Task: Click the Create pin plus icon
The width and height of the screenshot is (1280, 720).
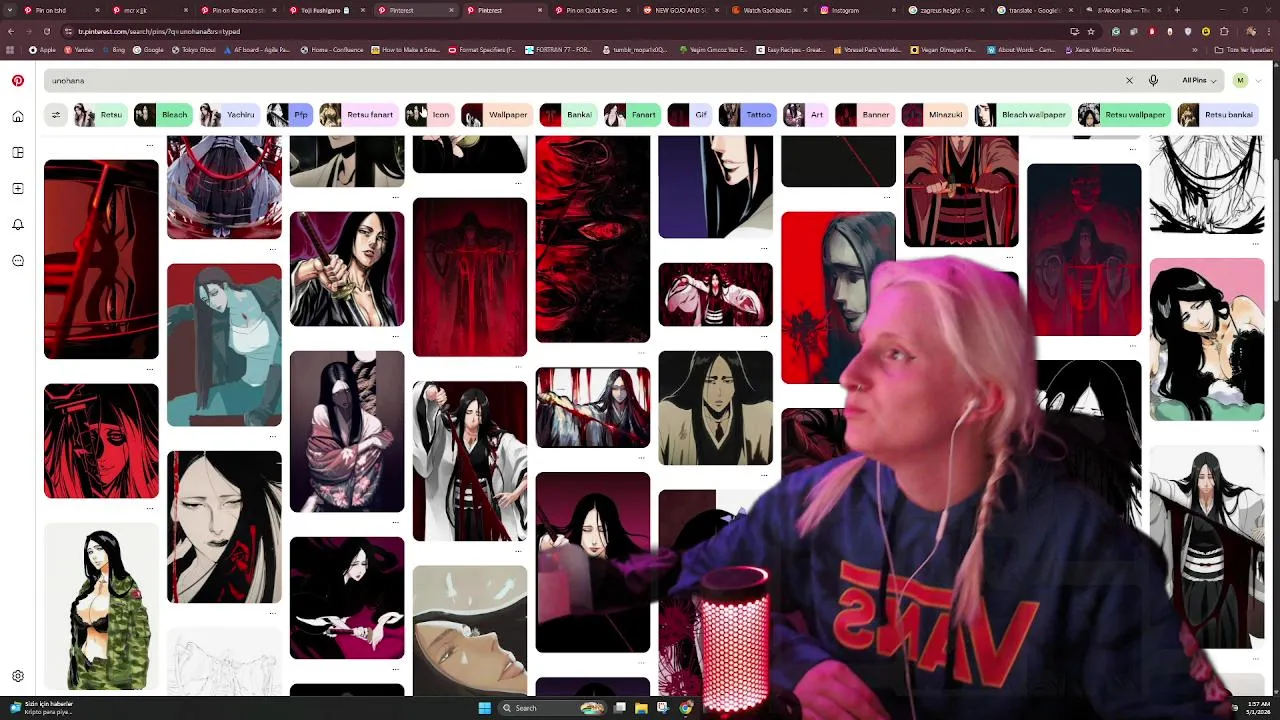Action: point(18,189)
